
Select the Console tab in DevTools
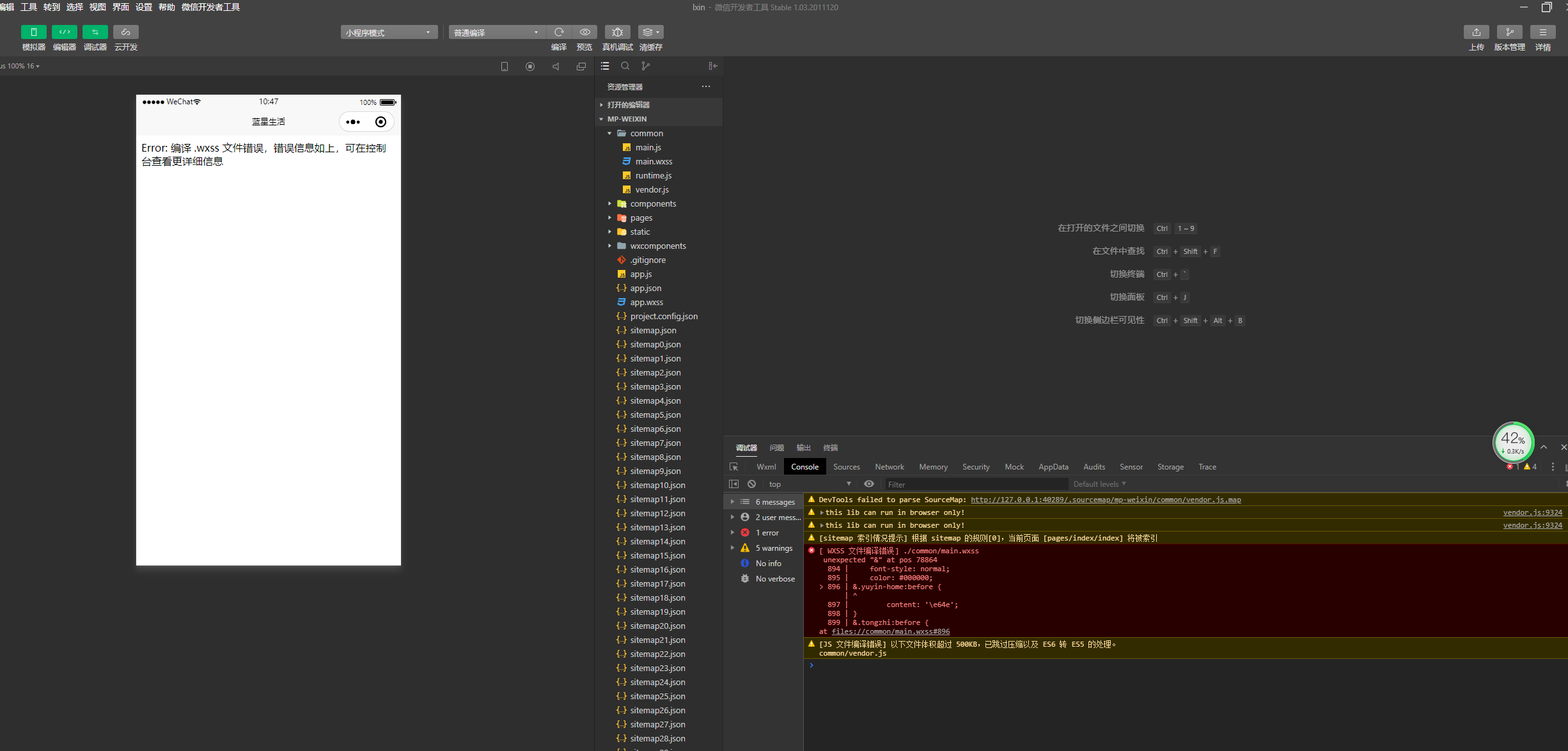coord(804,466)
